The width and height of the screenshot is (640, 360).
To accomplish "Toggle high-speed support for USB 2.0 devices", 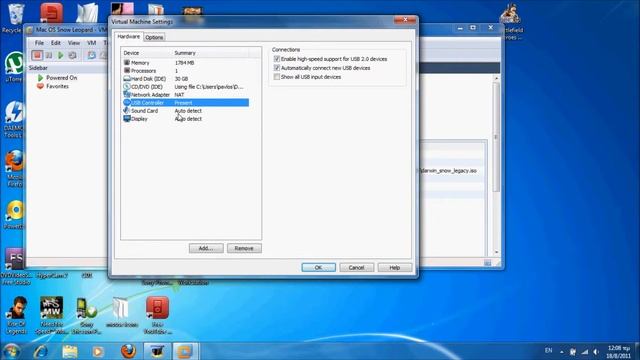I will tap(277, 59).
